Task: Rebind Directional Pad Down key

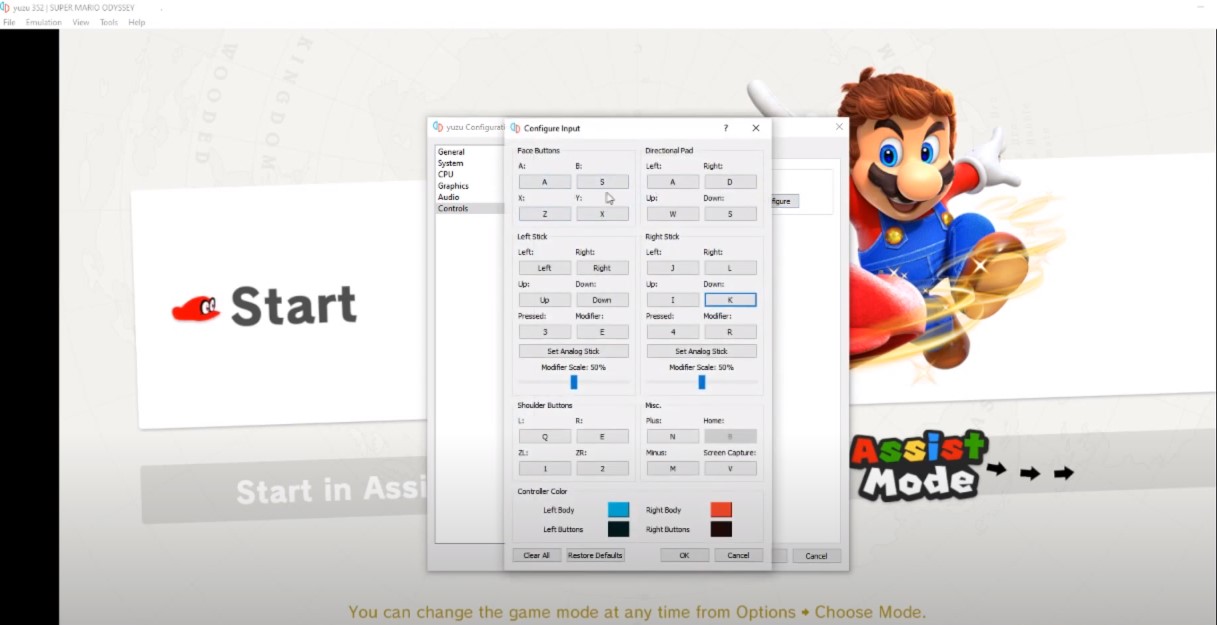Action: (730, 214)
